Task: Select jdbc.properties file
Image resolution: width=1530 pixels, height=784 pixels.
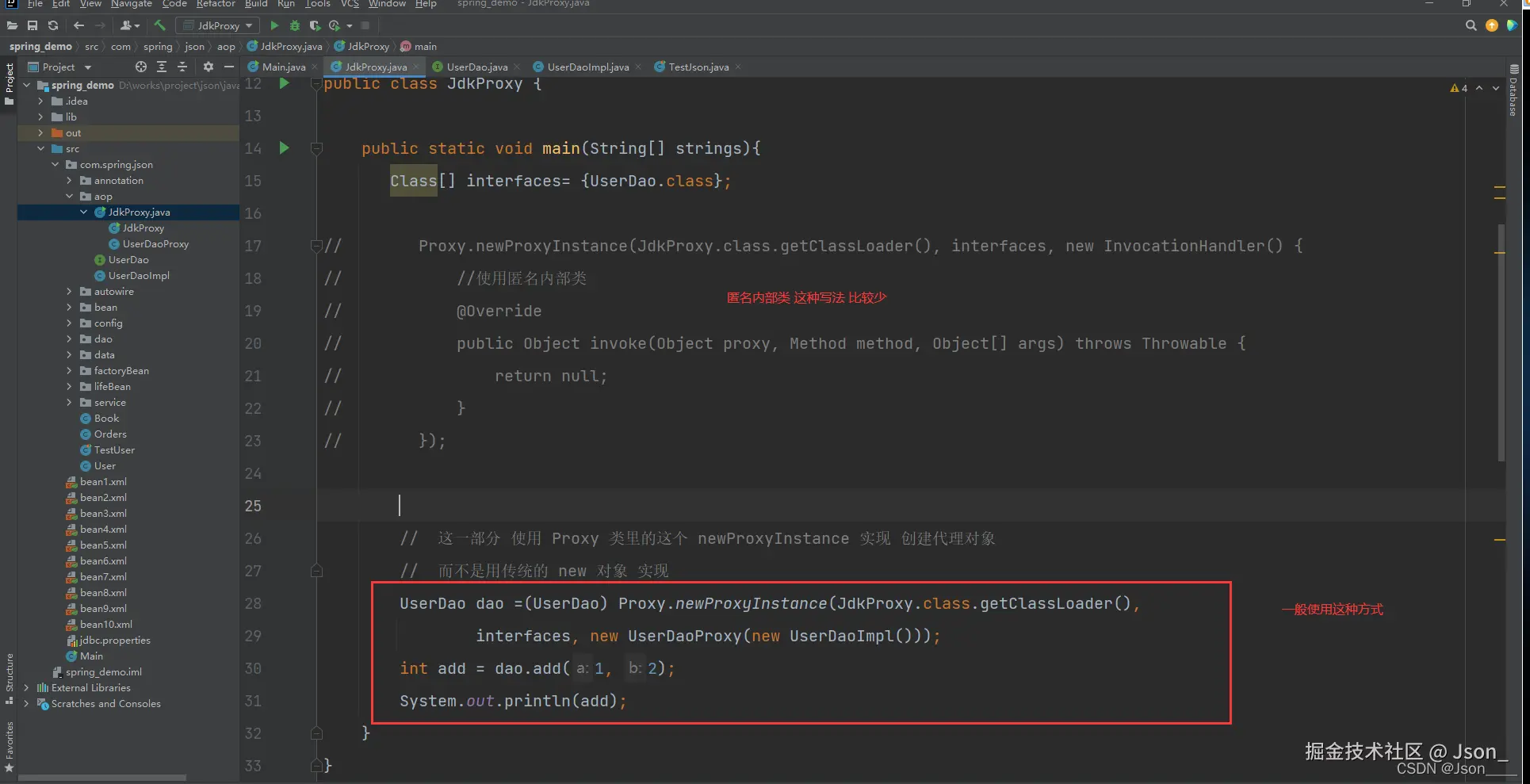Action: tap(114, 640)
